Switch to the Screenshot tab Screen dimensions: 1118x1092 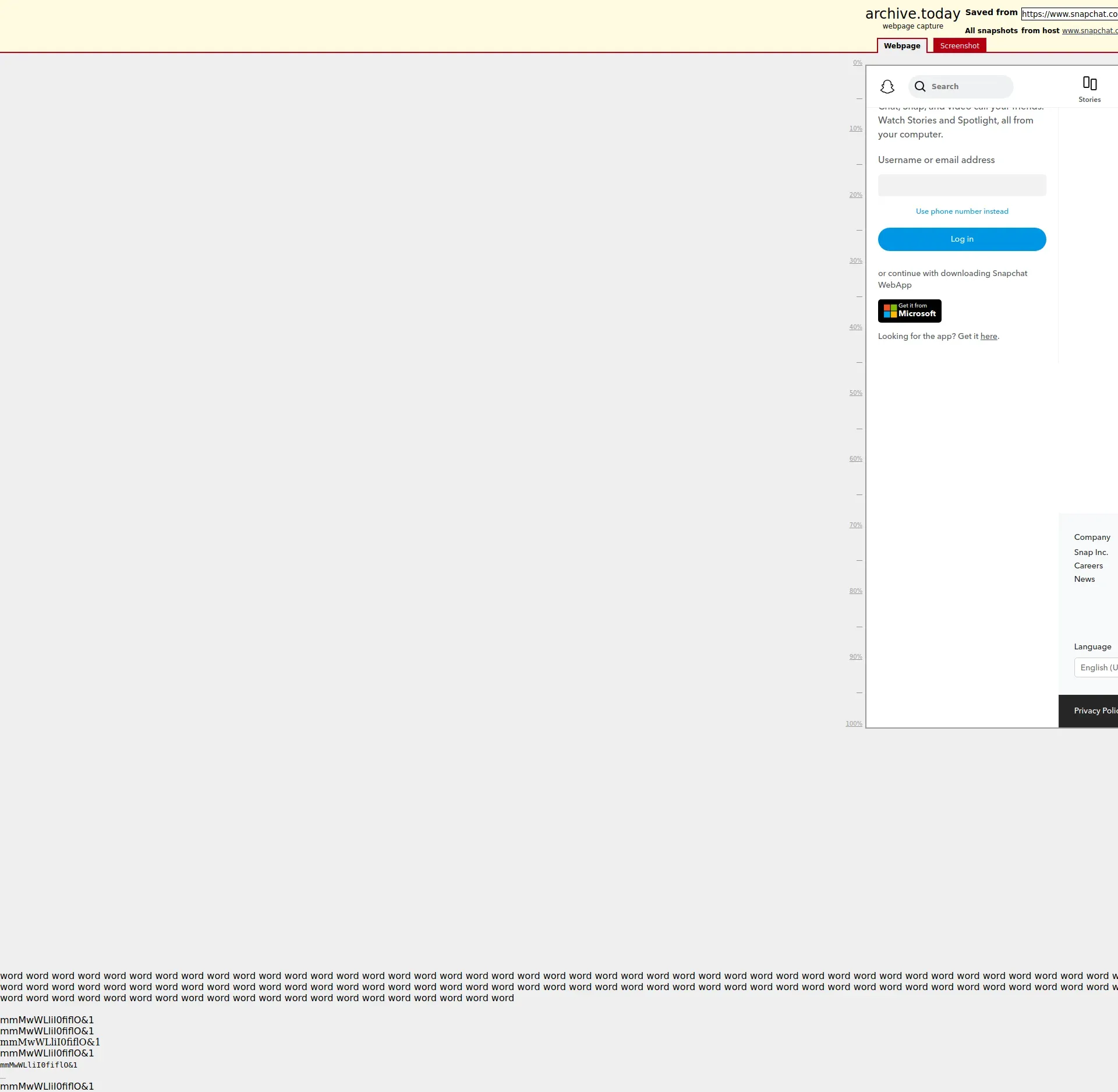(x=959, y=46)
